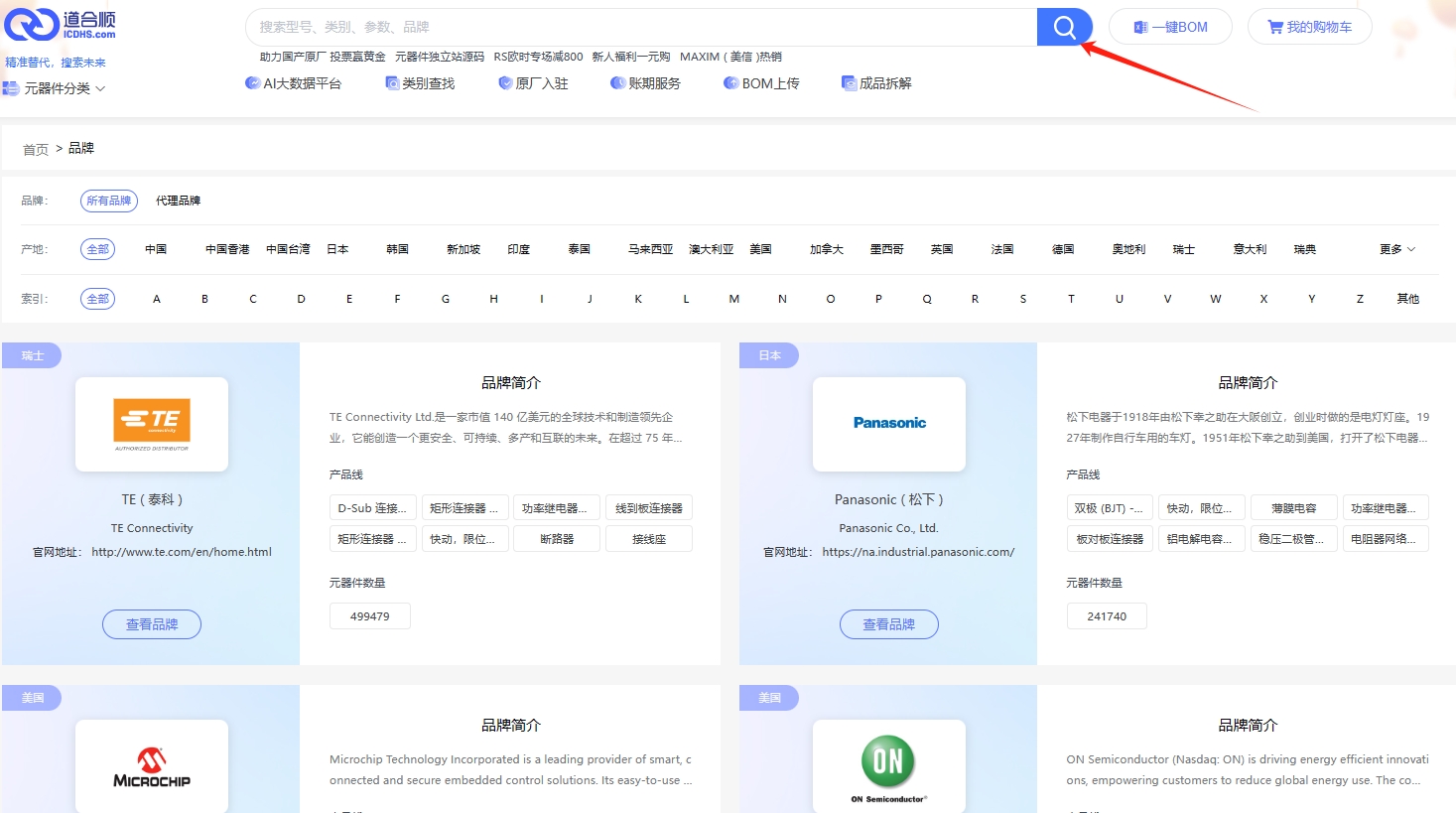The image size is (1456, 813).
Task: Open TE website http://www.te.com/en/home.html
Action: (182, 552)
